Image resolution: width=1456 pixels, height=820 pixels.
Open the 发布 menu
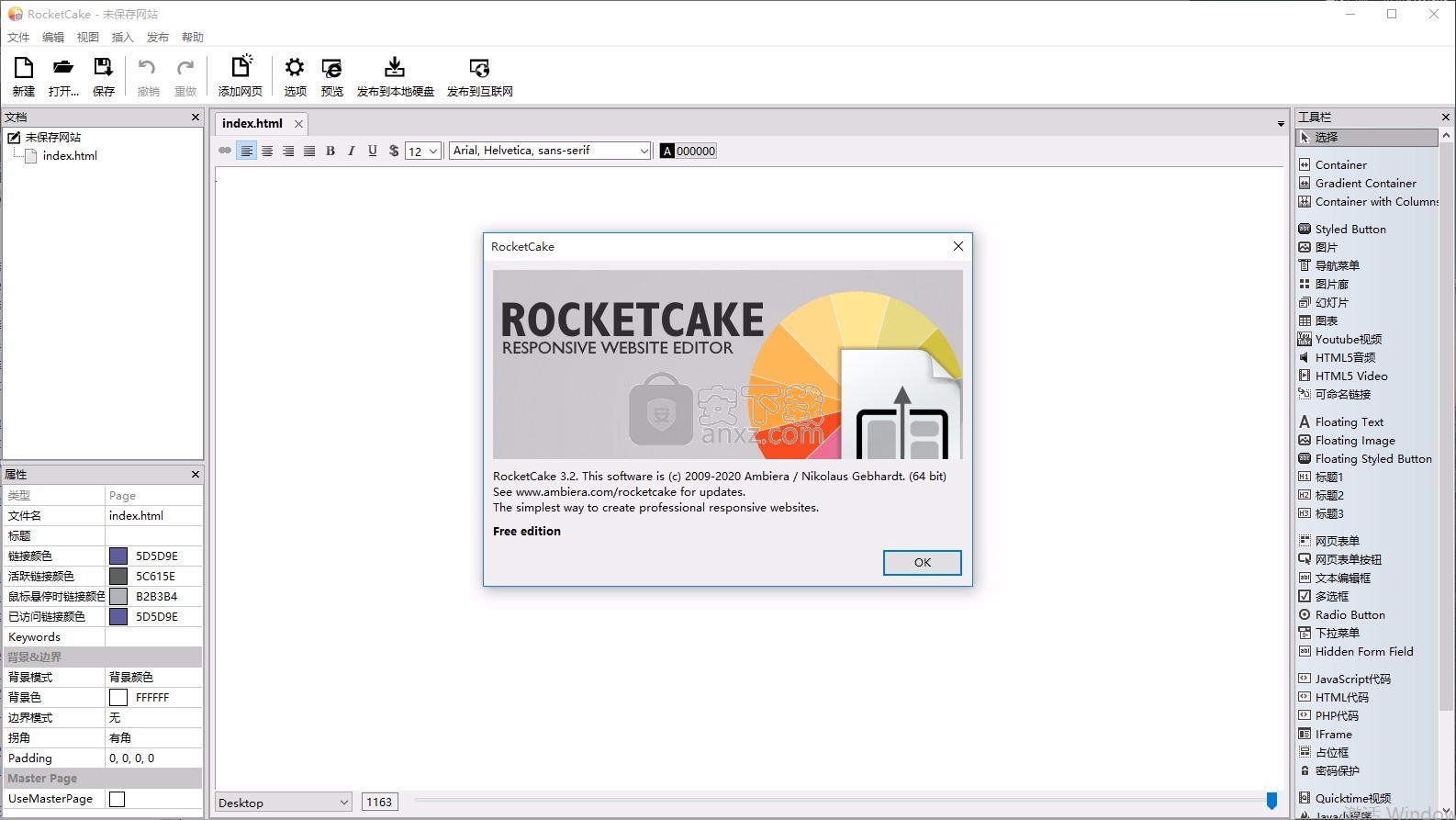[x=158, y=38]
